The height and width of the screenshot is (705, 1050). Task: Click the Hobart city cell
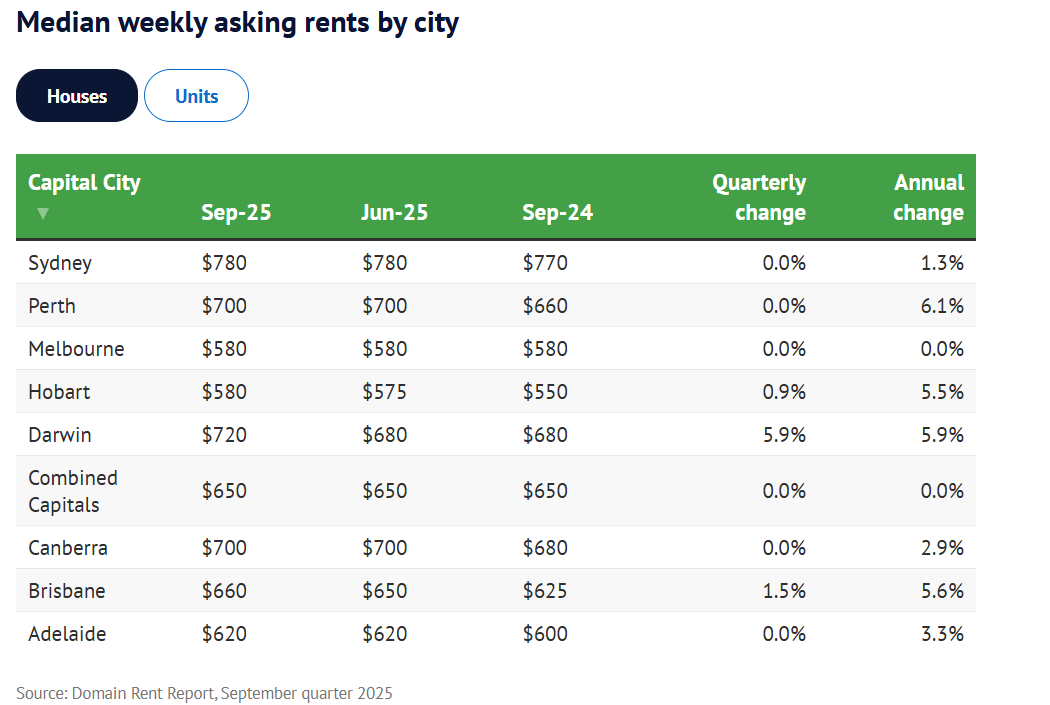(59, 392)
